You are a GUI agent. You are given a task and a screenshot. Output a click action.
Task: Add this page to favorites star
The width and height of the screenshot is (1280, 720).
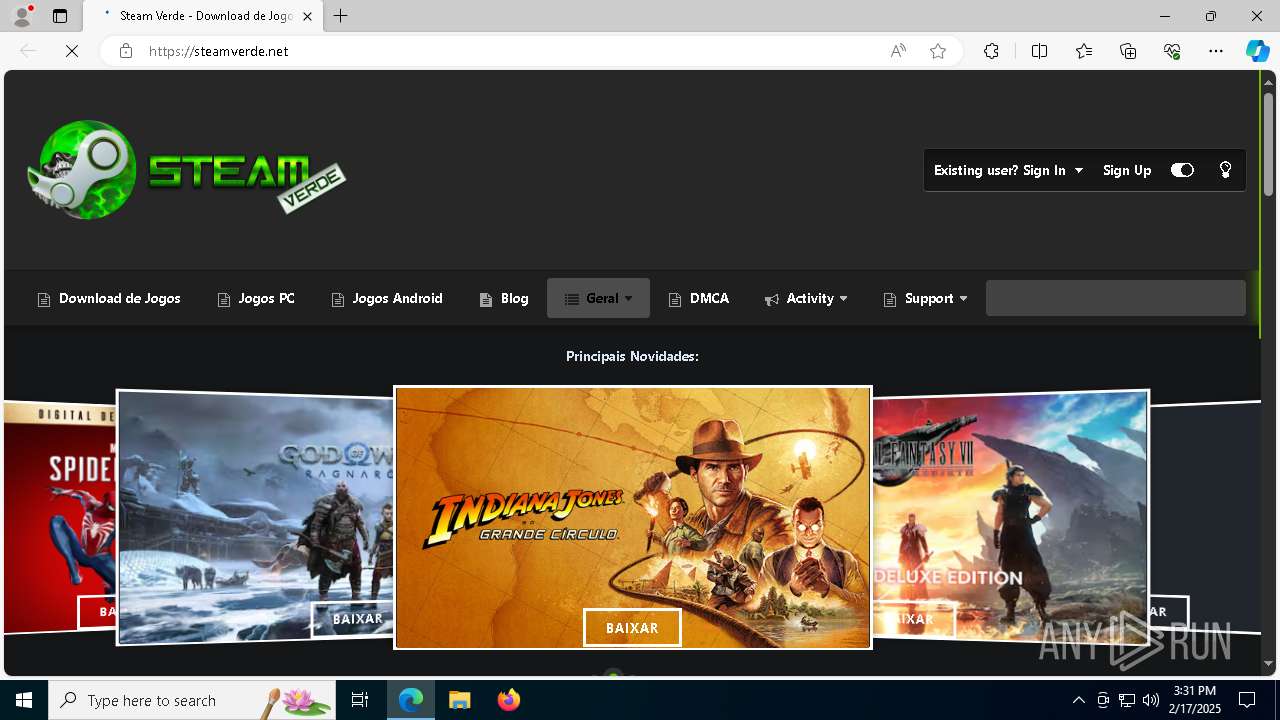(938, 51)
